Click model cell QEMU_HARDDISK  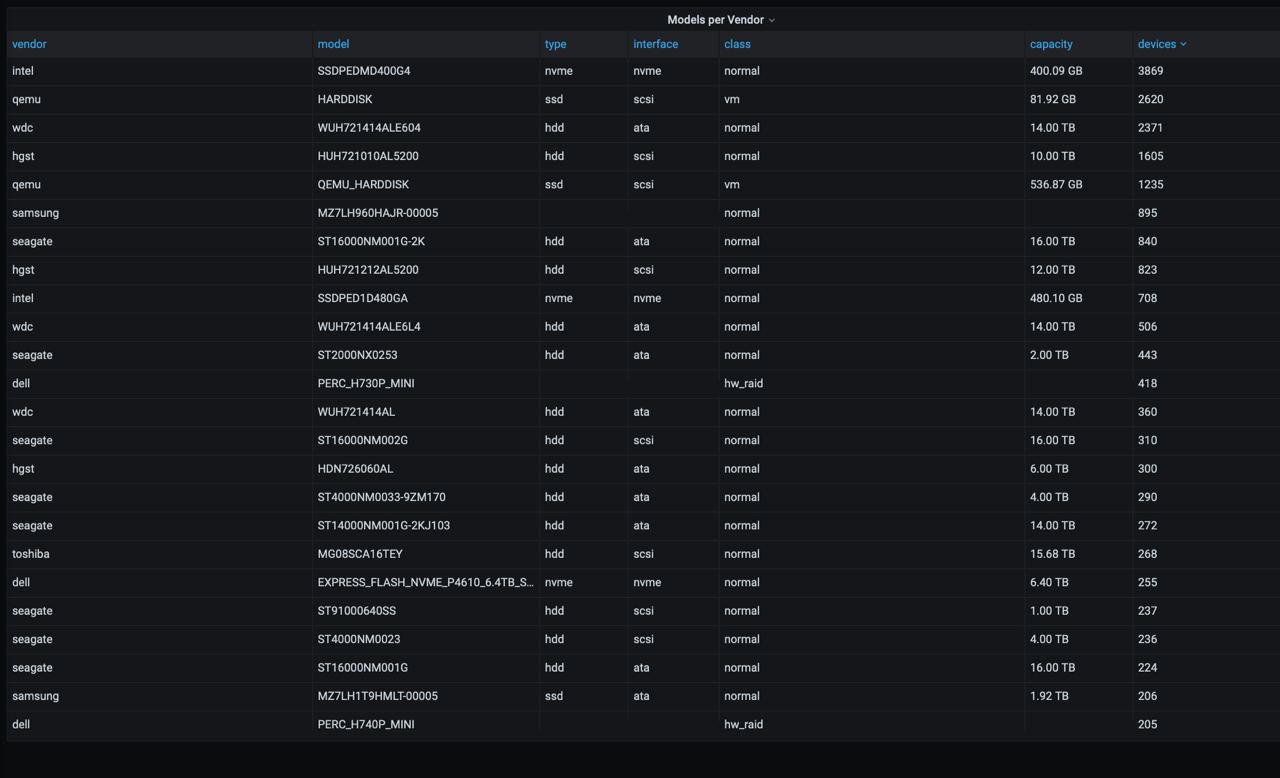click(363, 184)
